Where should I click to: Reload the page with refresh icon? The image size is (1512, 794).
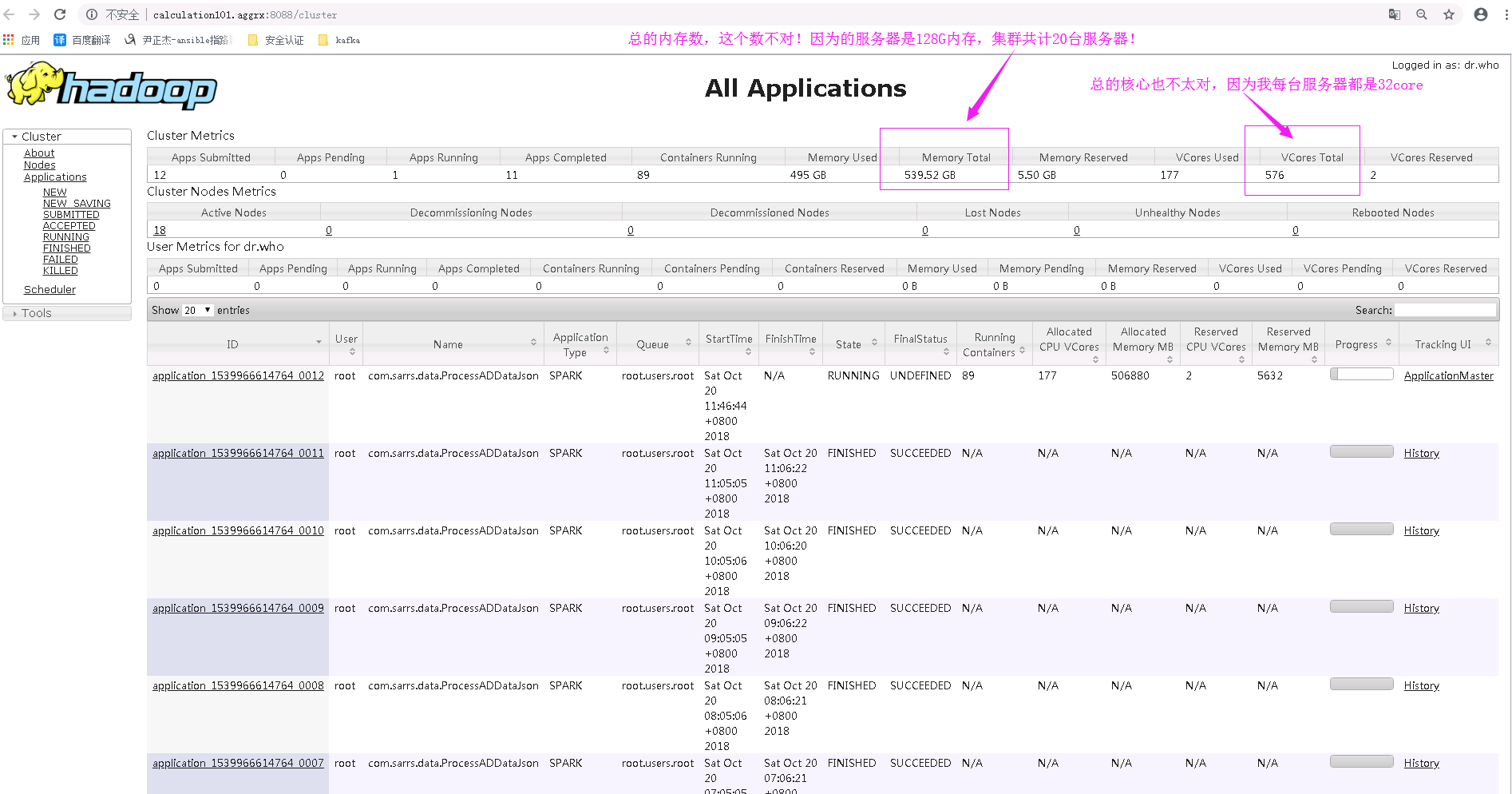pos(60,14)
